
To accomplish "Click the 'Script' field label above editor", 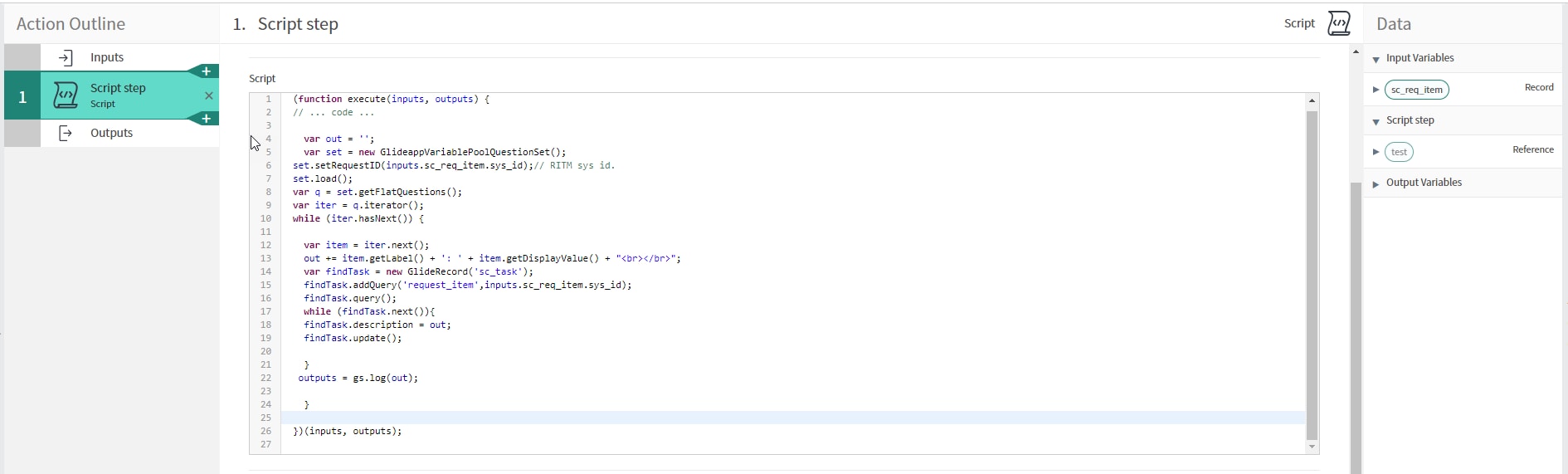I will coord(262,78).
